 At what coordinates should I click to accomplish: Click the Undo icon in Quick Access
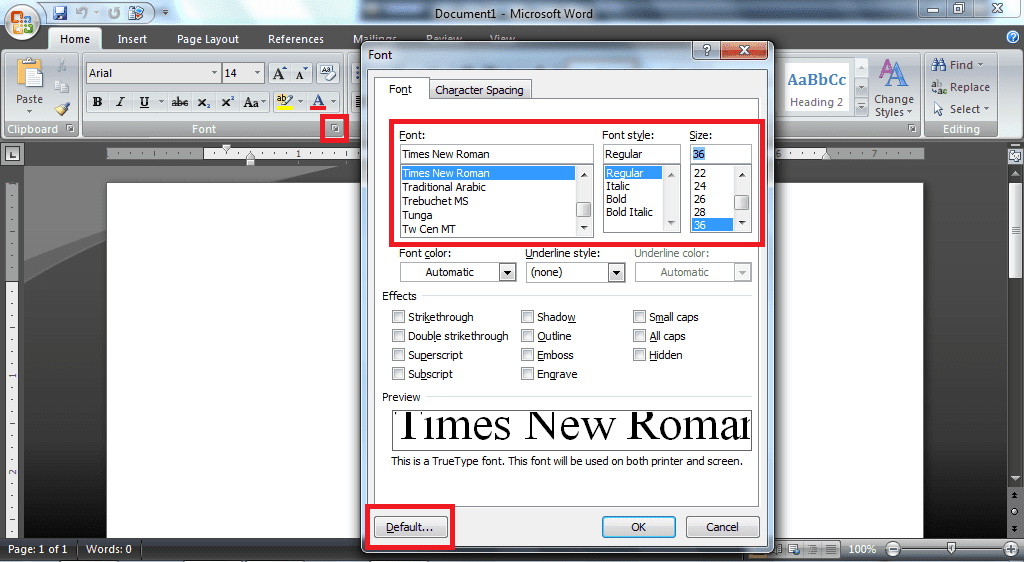point(82,12)
